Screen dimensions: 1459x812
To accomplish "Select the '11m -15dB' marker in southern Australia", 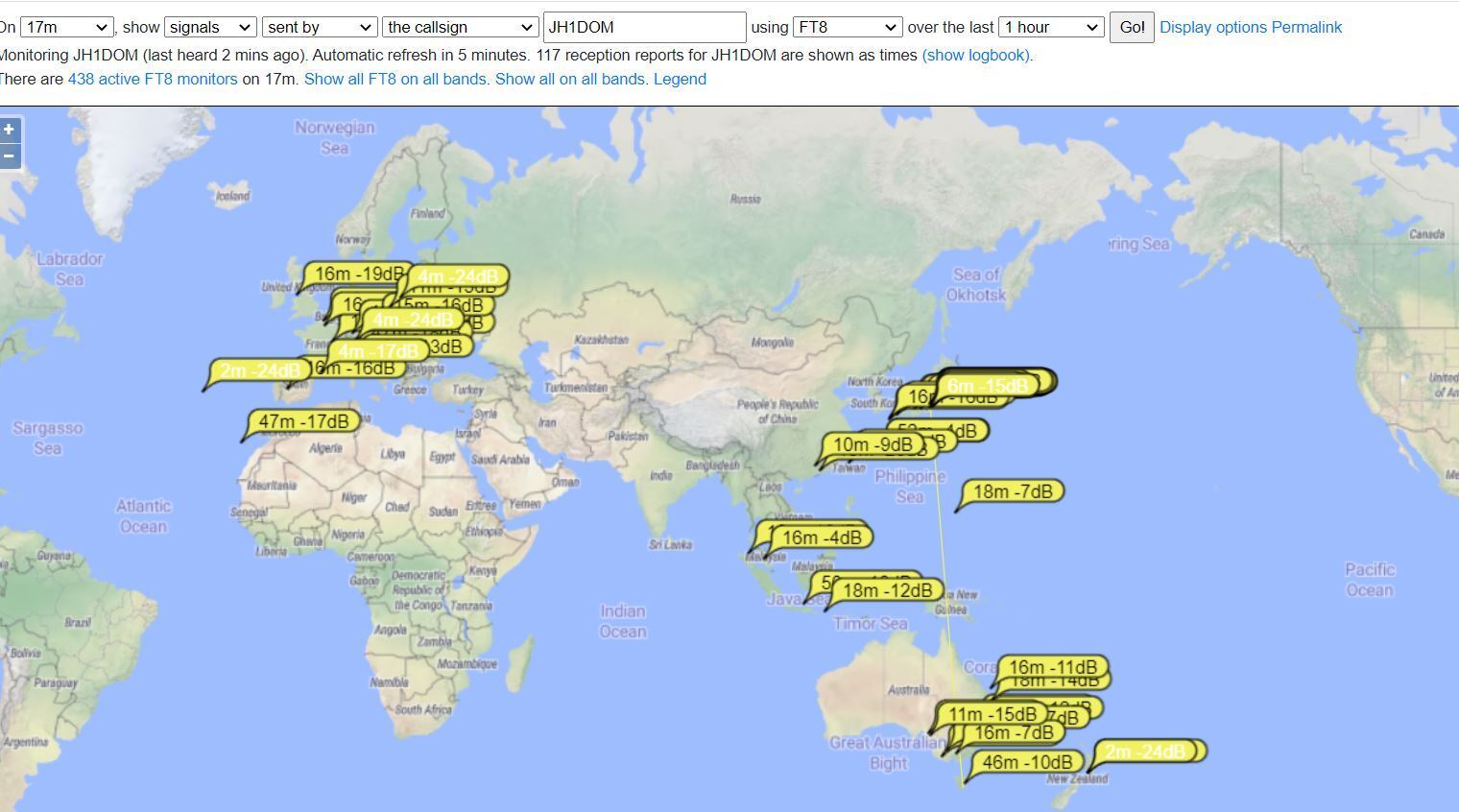I will 992,714.
